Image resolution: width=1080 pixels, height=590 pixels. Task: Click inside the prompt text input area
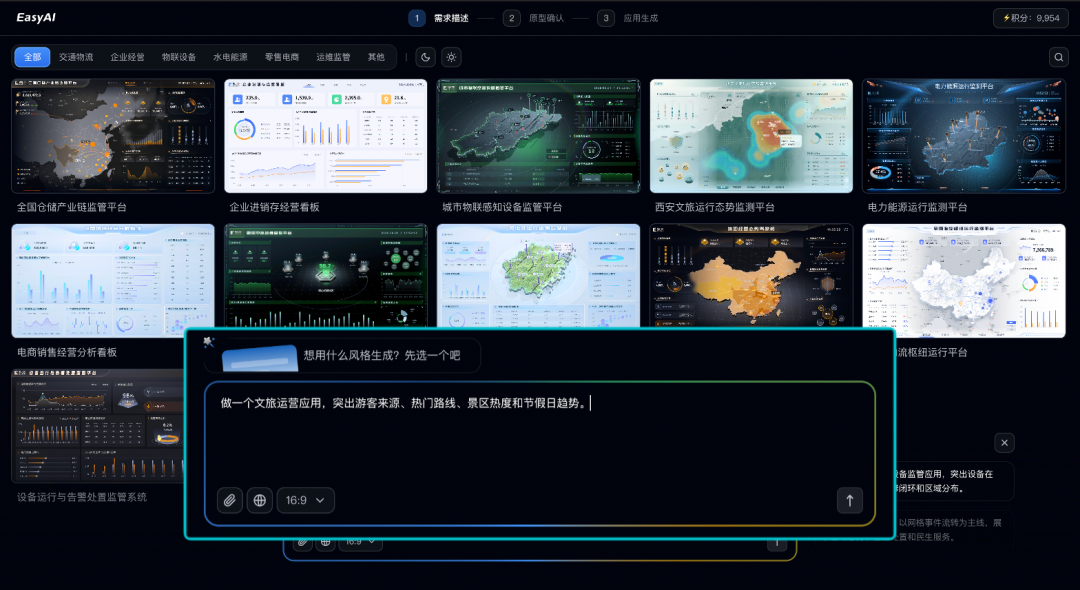(540, 434)
